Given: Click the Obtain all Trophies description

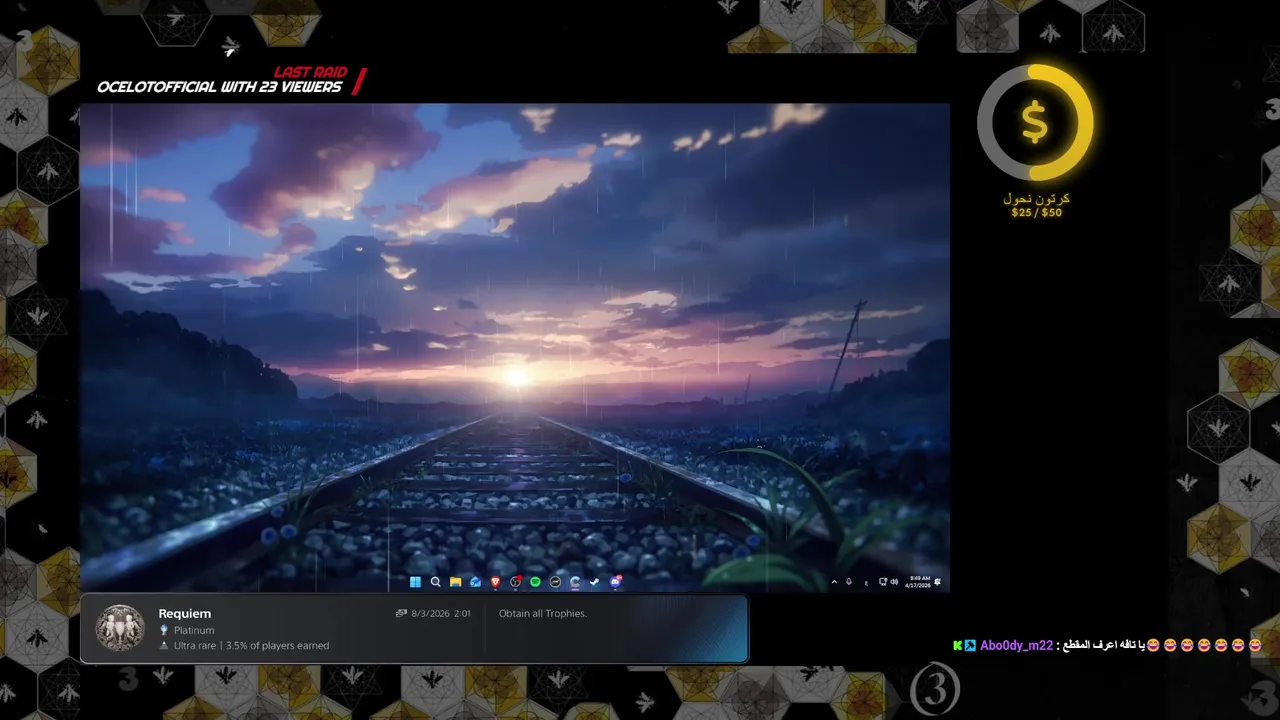Looking at the screenshot, I should pyautogui.click(x=543, y=613).
